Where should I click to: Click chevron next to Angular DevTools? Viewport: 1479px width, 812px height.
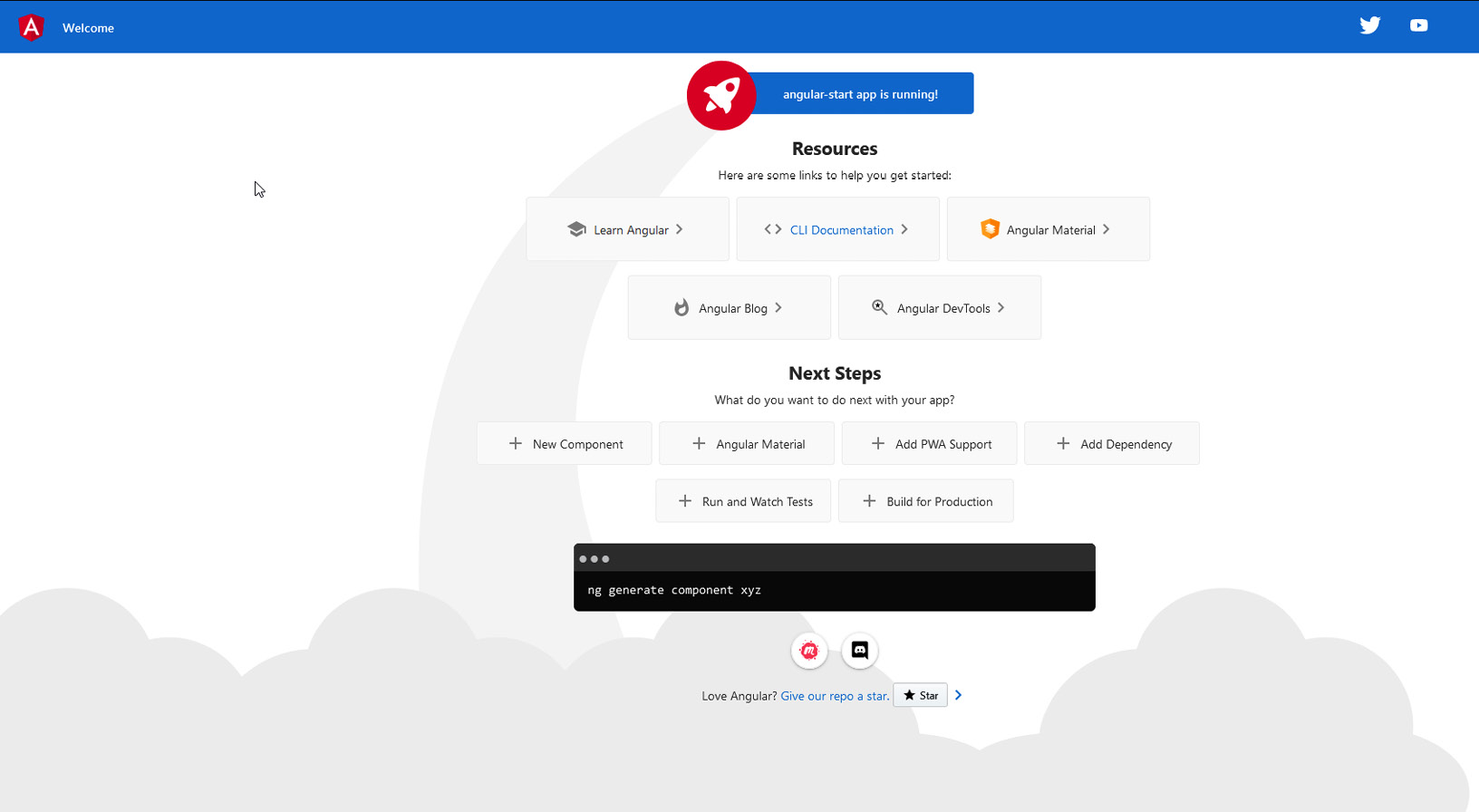1001,307
